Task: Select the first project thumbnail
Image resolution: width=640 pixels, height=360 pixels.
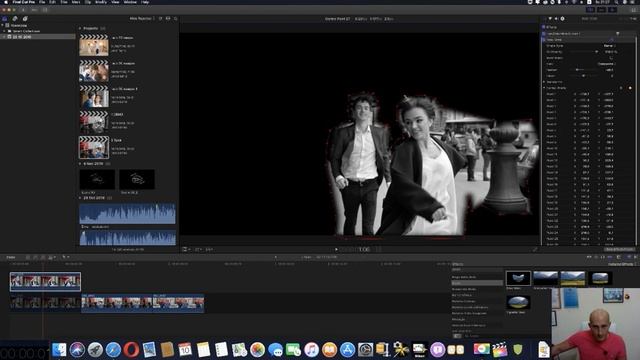Action: tap(94, 45)
